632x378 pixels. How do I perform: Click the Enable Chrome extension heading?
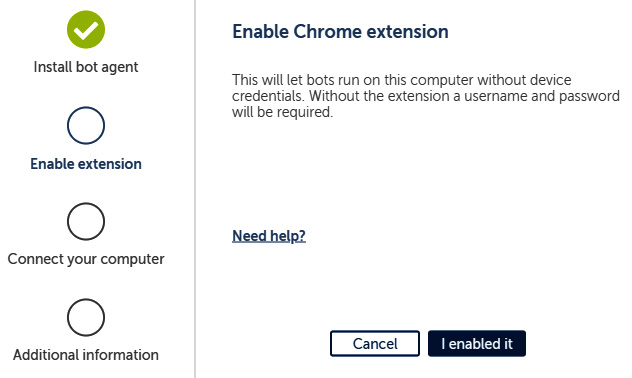[340, 31]
